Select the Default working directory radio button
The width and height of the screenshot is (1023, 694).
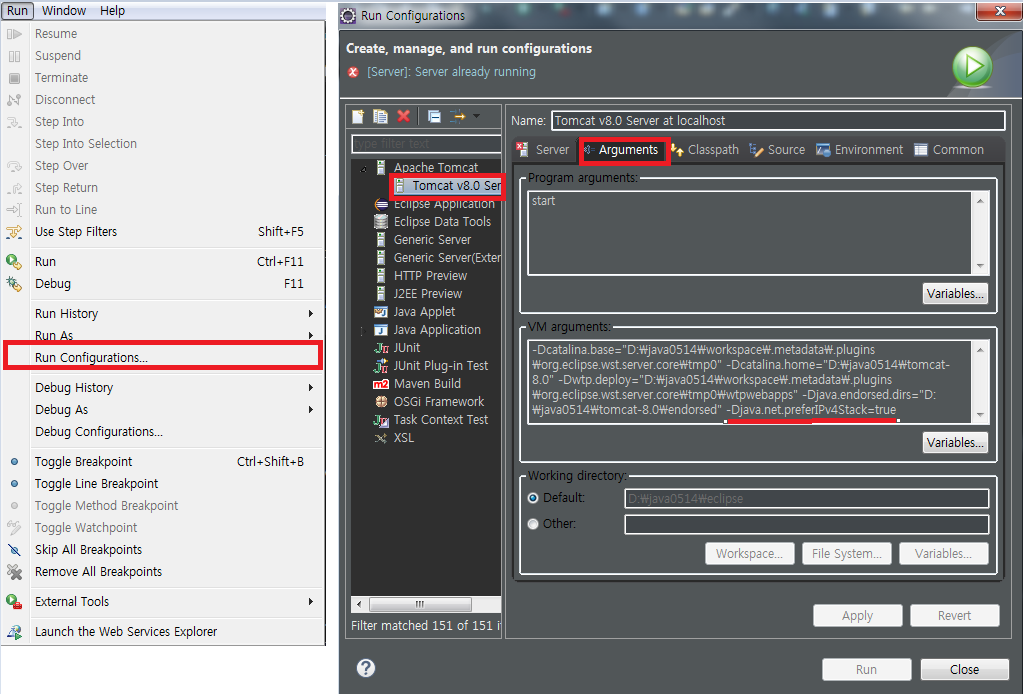[x=533, y=498]
